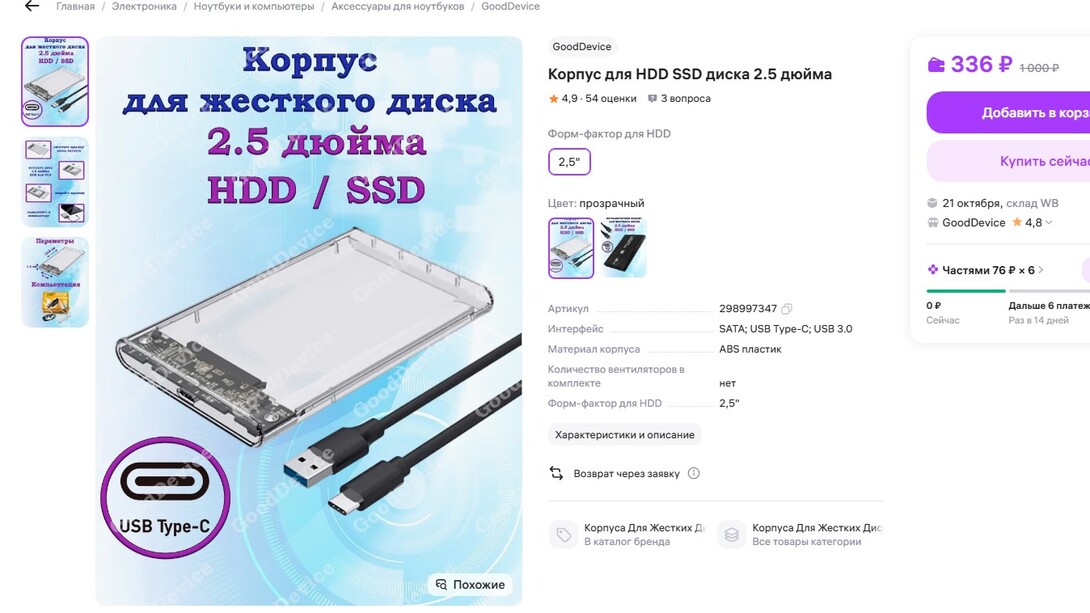Click the Возврат через заявку arrows icon
Viewport: 1090px width, 613px height.
(x=556, y=473)
